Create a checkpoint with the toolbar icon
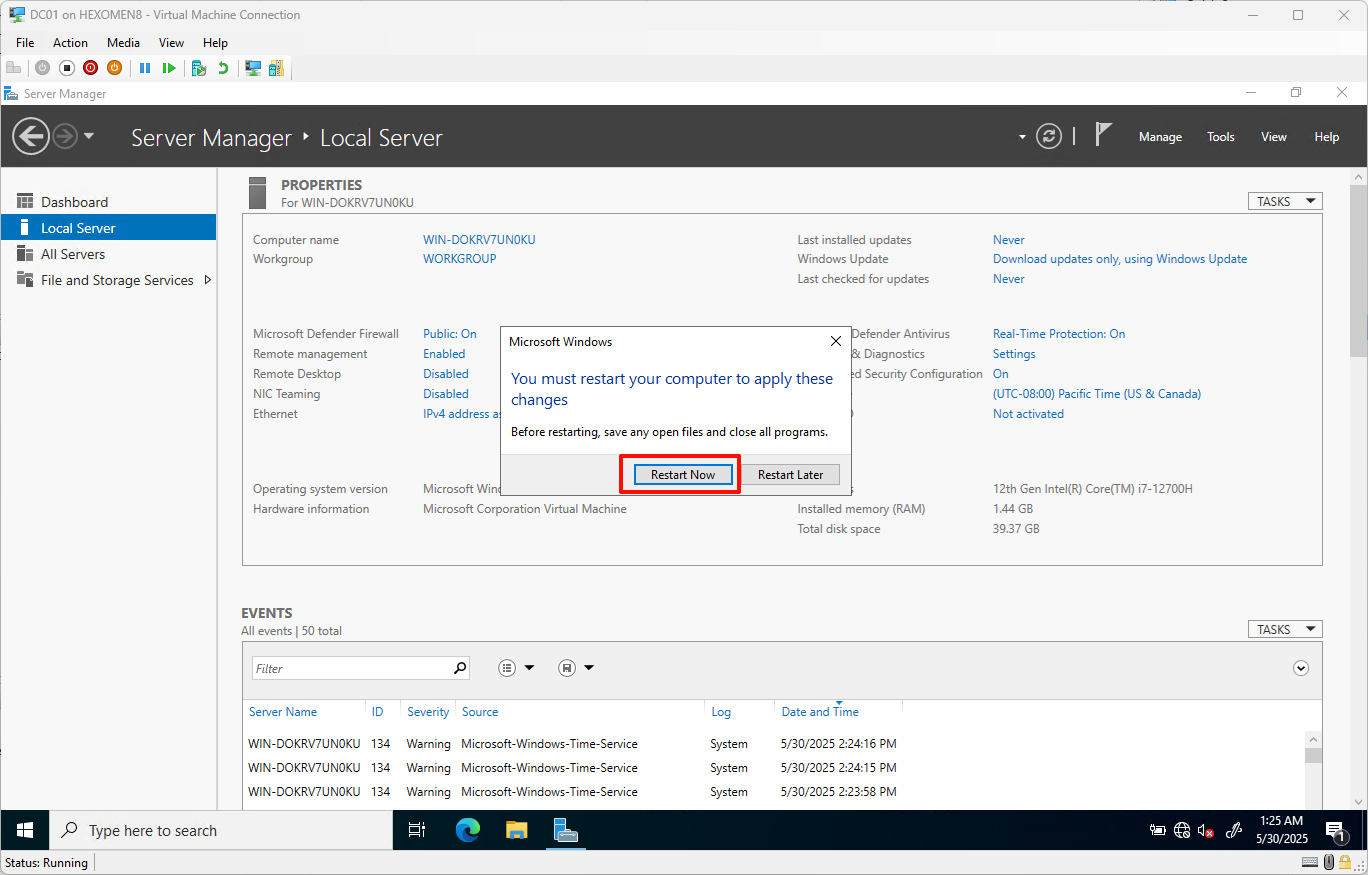Screen dimensions: 1368x875 [199, 68]
